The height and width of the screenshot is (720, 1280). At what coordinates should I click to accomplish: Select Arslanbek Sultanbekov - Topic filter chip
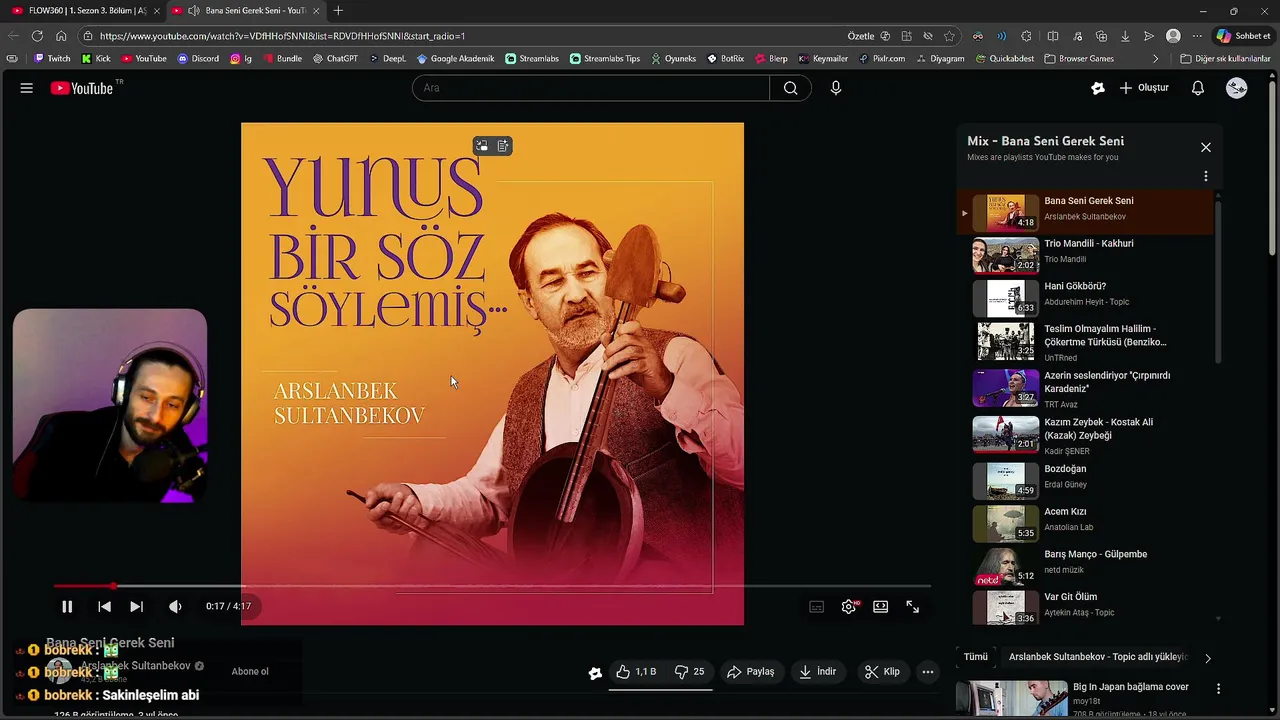click(x=1097, y=657)
